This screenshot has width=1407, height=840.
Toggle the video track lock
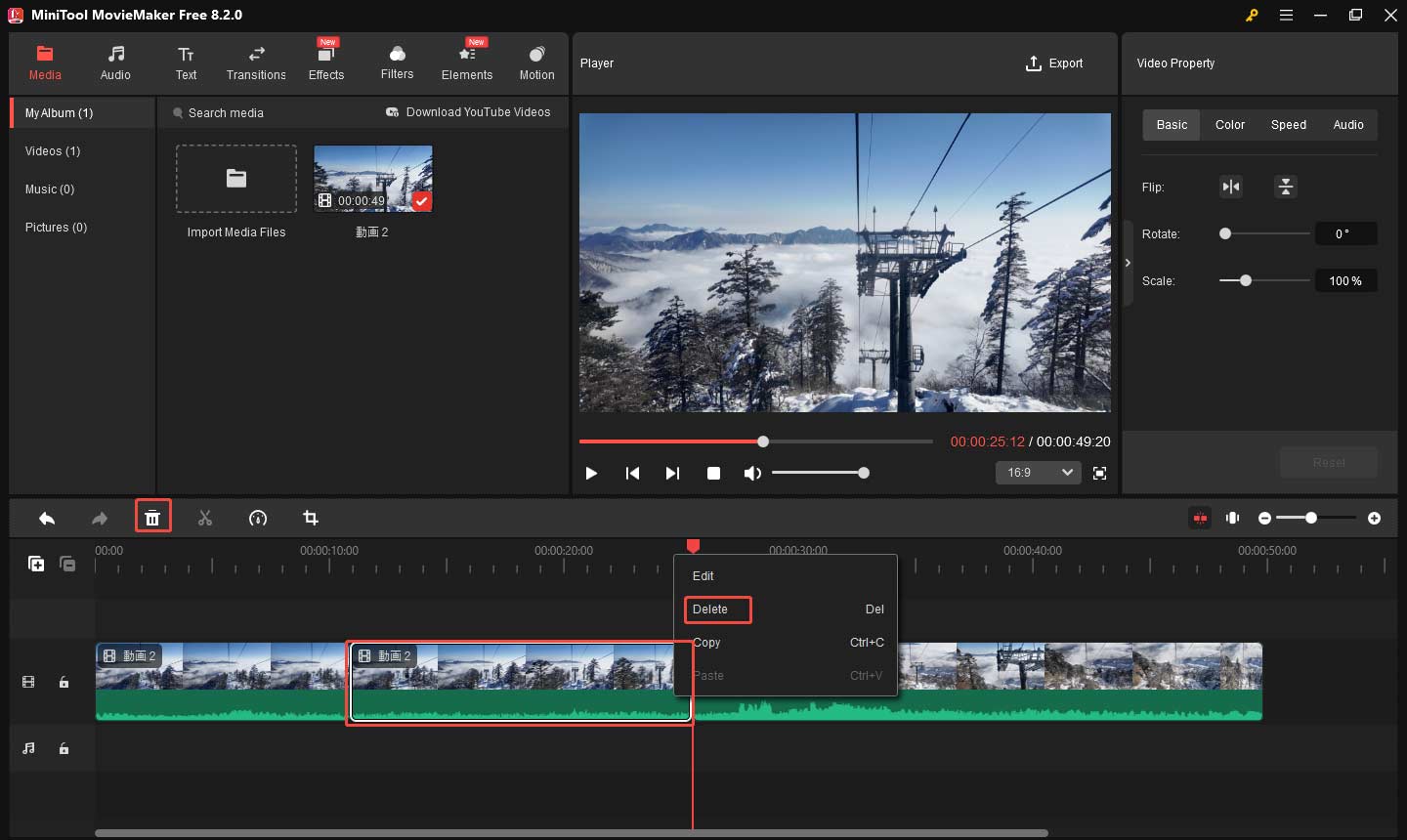point(64,682)
